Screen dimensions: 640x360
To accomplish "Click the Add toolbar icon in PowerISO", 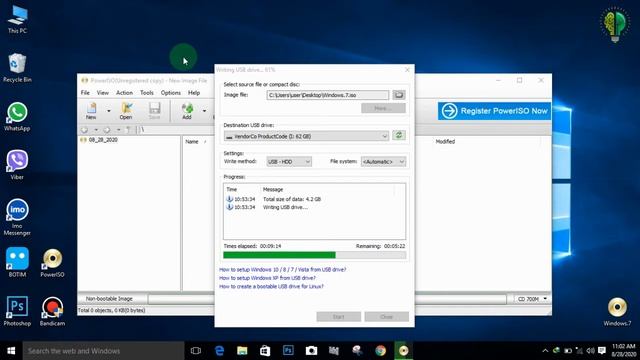I will pyautogui.click(x=187, y=111).
